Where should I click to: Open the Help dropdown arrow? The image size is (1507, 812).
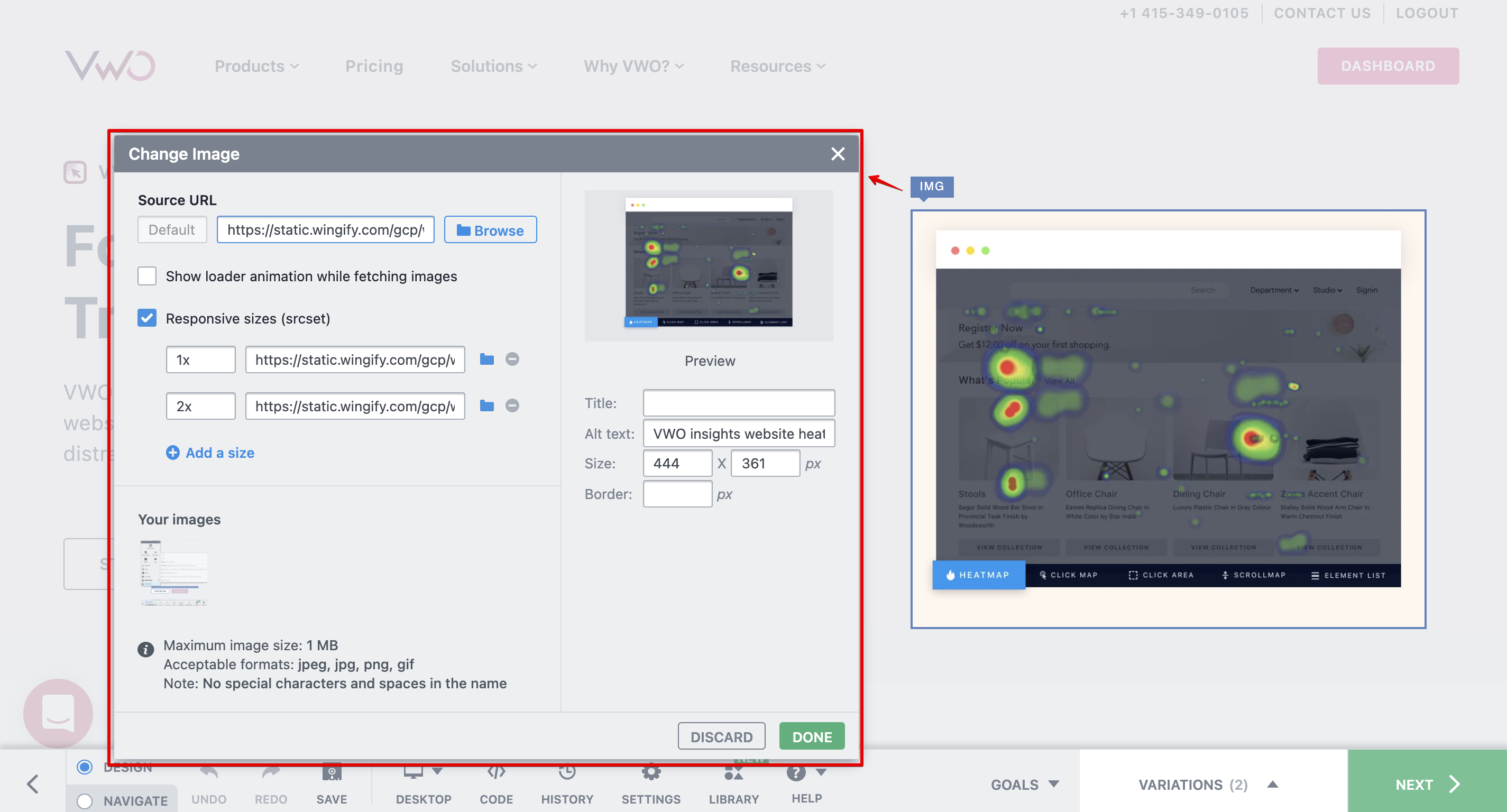[x=821, y=772]
